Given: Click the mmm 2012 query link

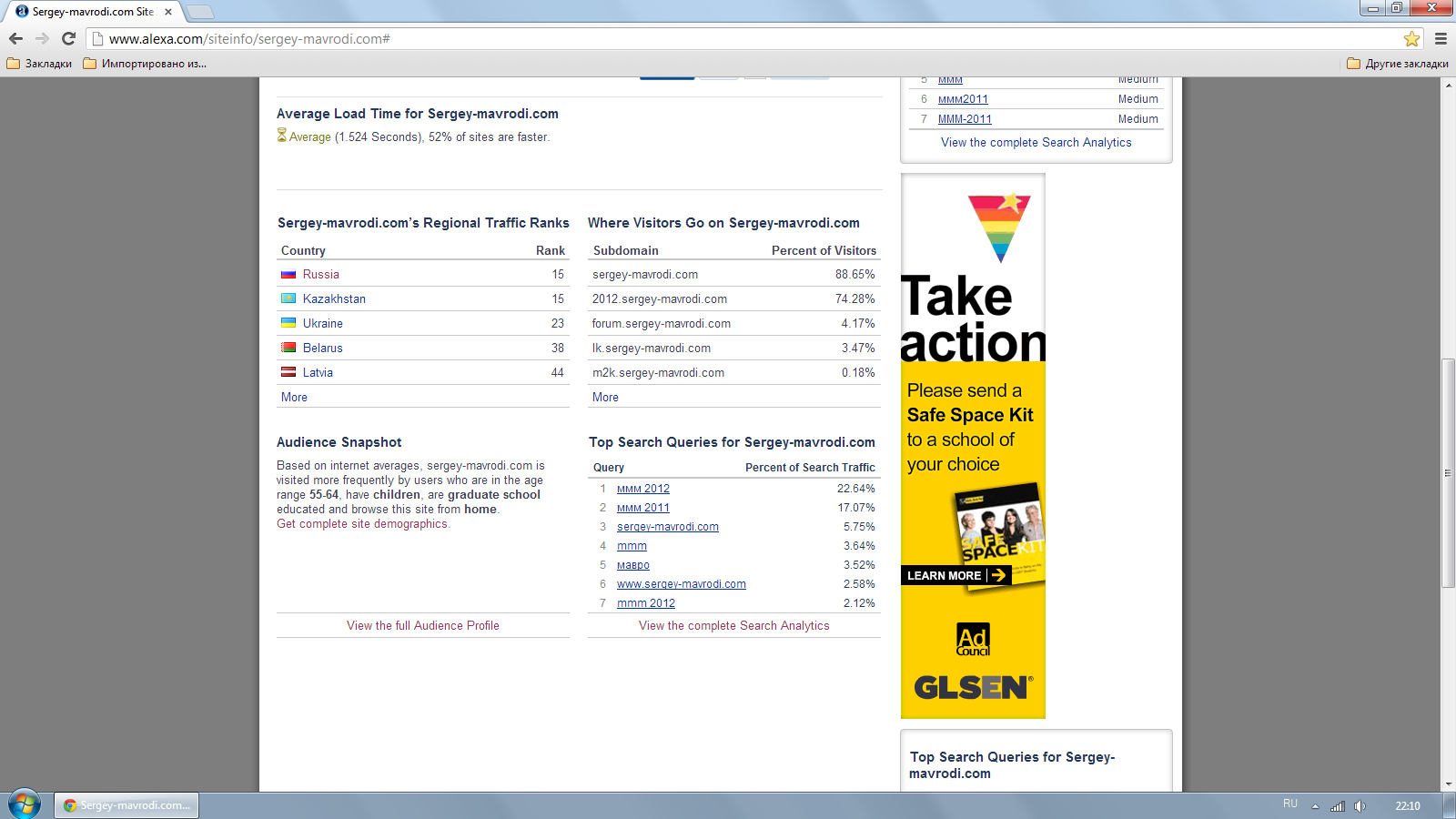Looking at the screenshot, I should pyautogui.click(x=646, y=603).
